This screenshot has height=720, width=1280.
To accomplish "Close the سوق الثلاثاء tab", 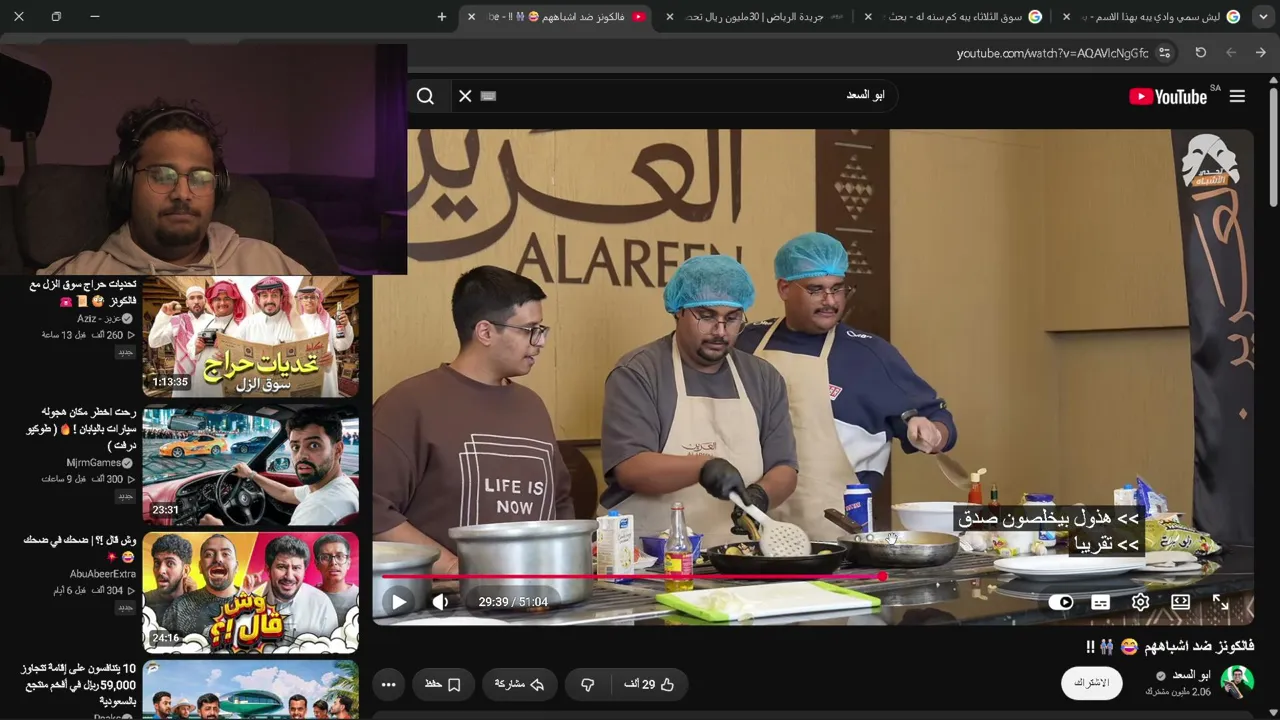I will (868, 17).
